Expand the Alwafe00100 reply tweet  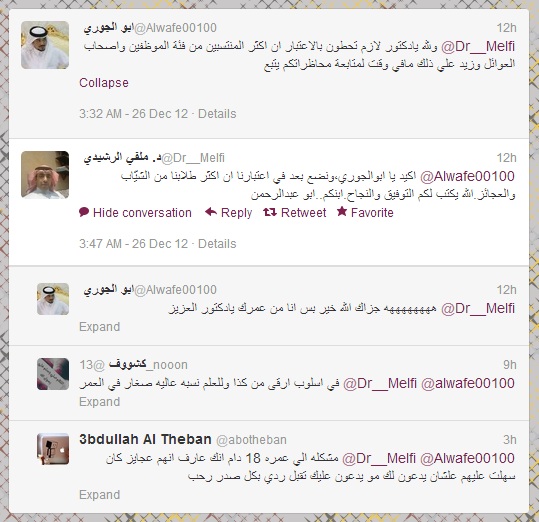coord(100,327)
